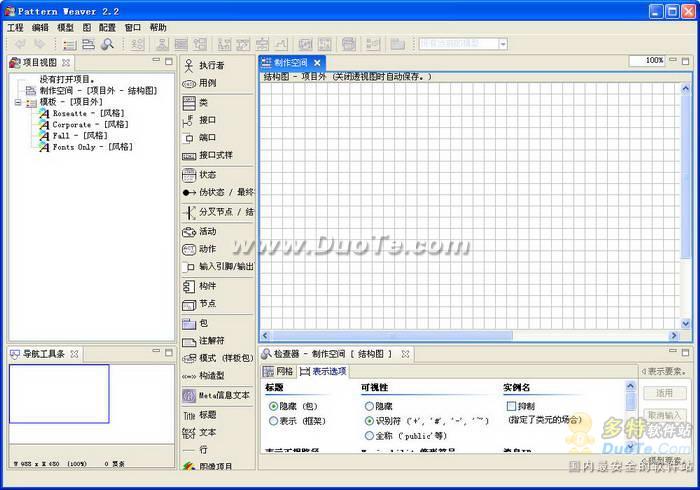Select the 动作 action tool

pyautogui.click(x=200, y=249)
